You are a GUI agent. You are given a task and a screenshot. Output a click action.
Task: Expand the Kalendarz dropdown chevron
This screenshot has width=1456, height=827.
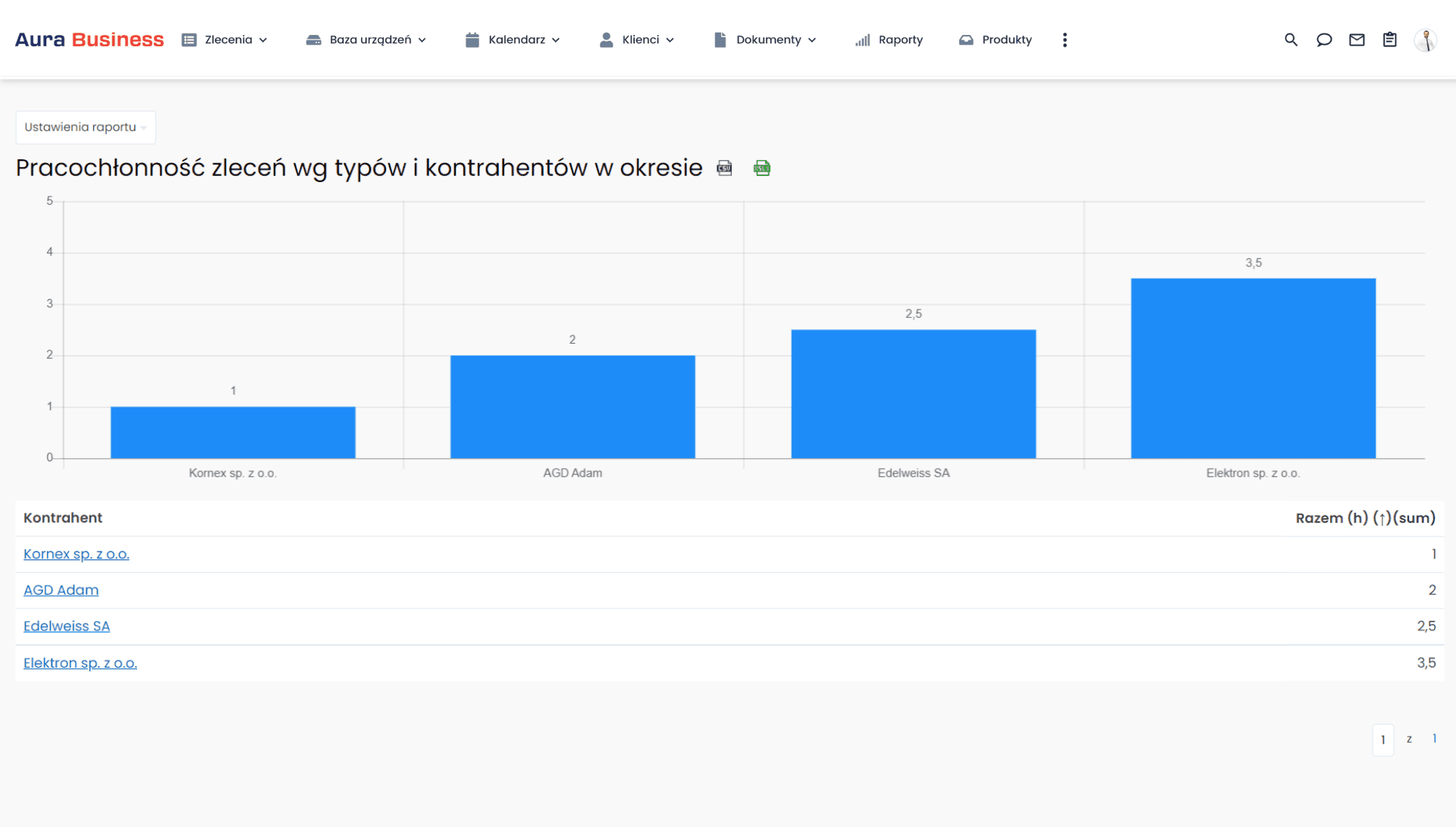[556, 40]
